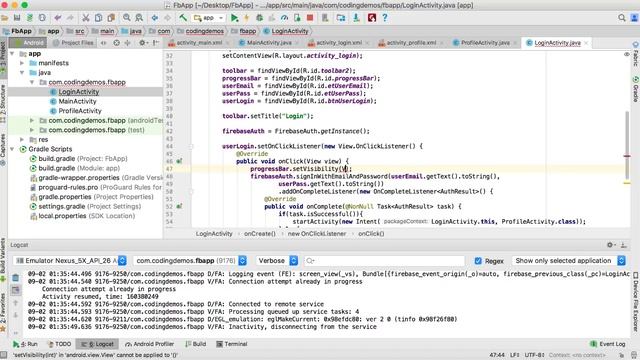Click the Logcat search input field
The width and height of the screenshot is (640, 360).
click(384, 260)
